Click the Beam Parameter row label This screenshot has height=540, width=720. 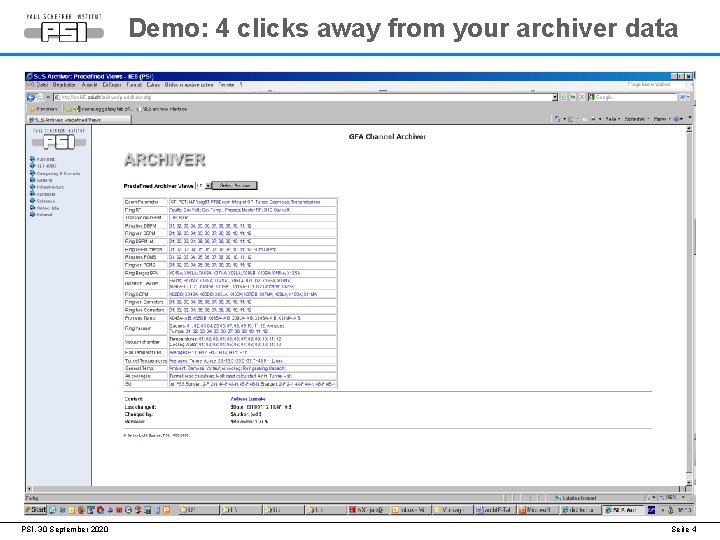(141, 202)
